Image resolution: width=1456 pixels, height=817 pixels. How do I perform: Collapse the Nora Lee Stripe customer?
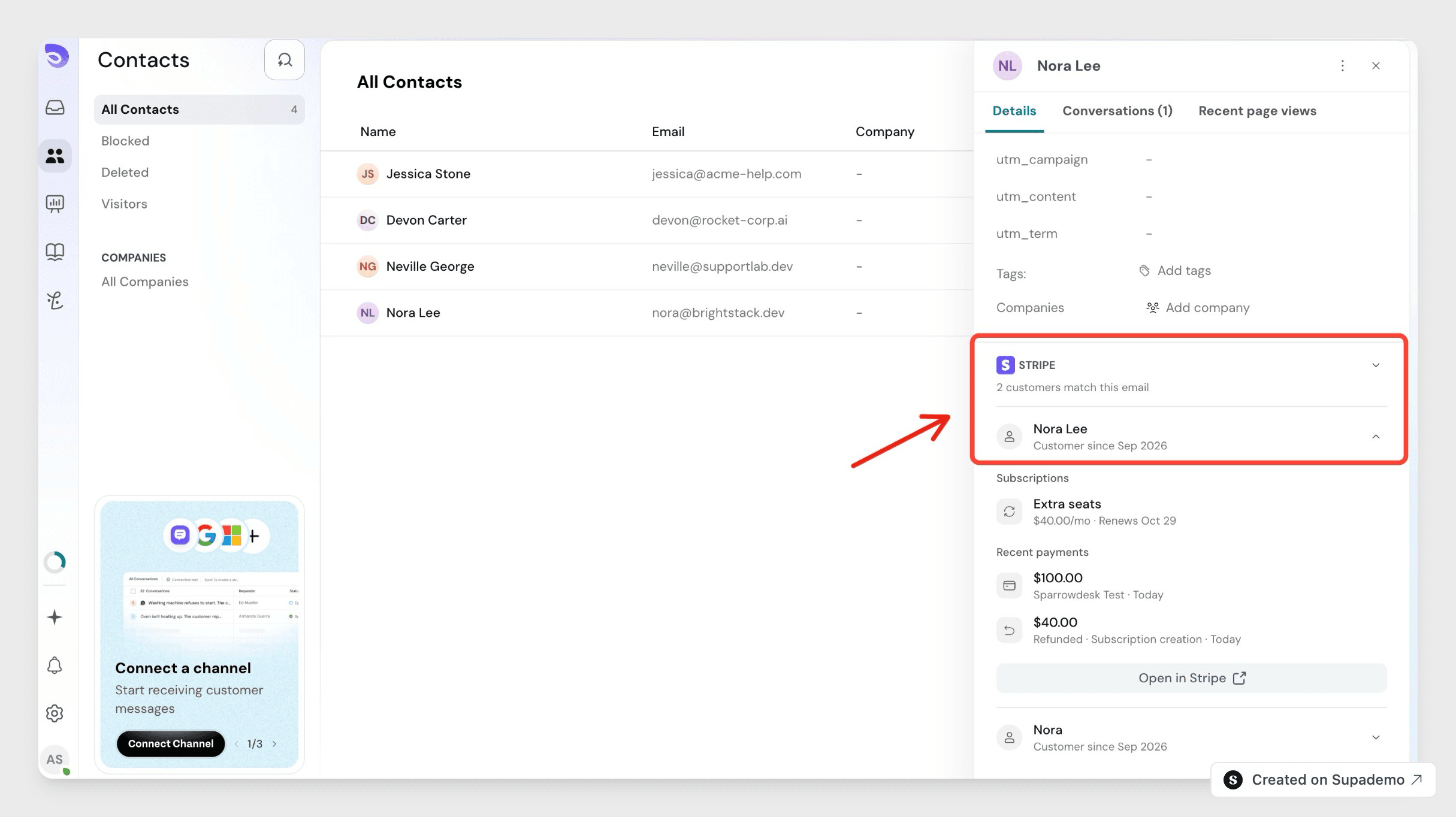[x=1376, y=437]
